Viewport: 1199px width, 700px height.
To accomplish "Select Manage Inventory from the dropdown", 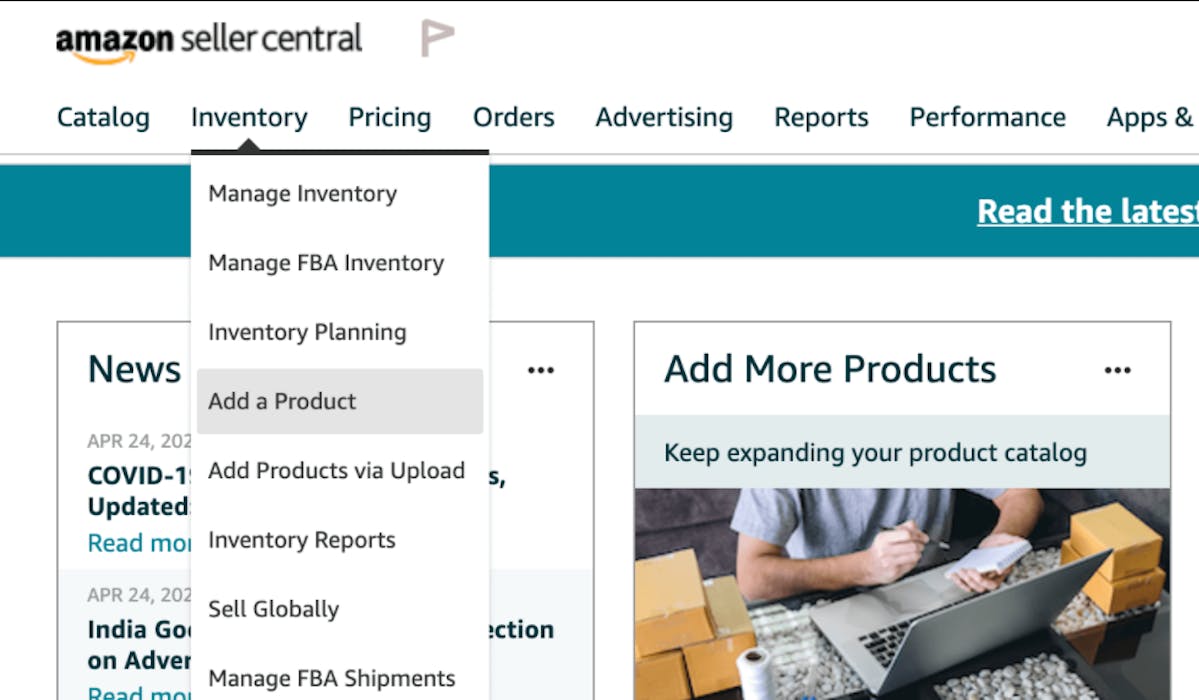I will click(x=340, y=194).
